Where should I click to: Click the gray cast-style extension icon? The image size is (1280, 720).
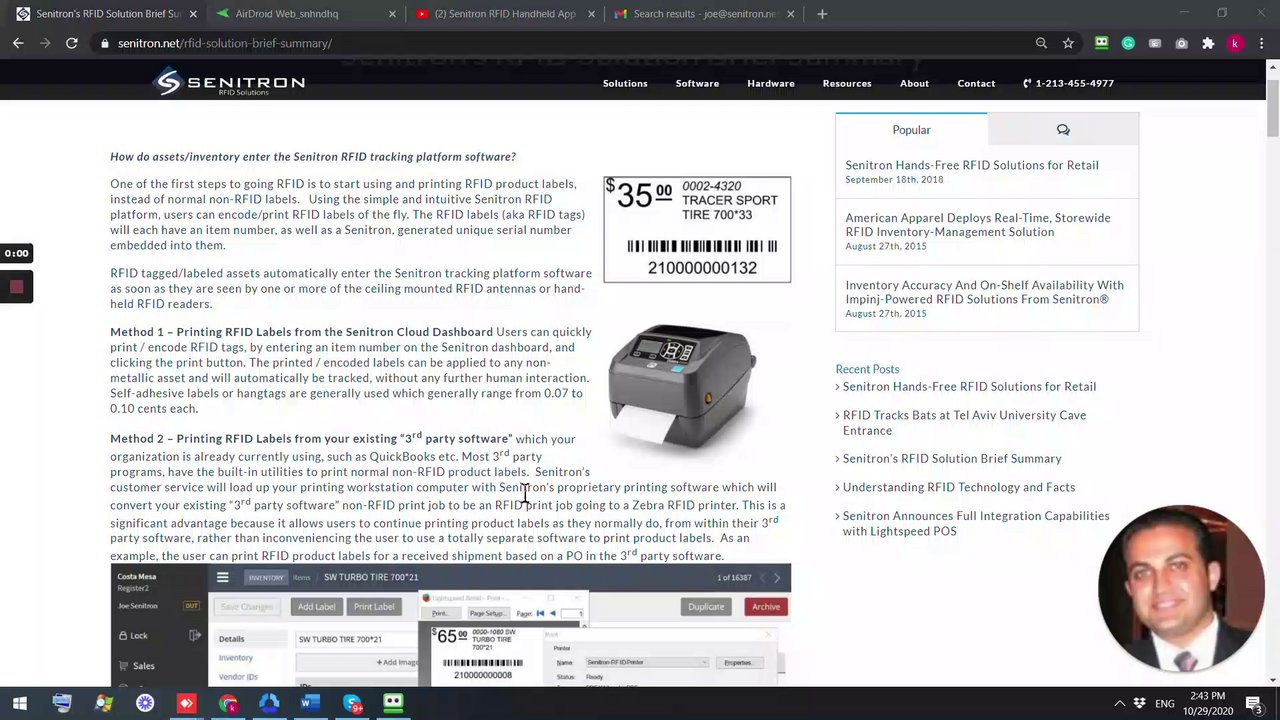point(1155,43)
